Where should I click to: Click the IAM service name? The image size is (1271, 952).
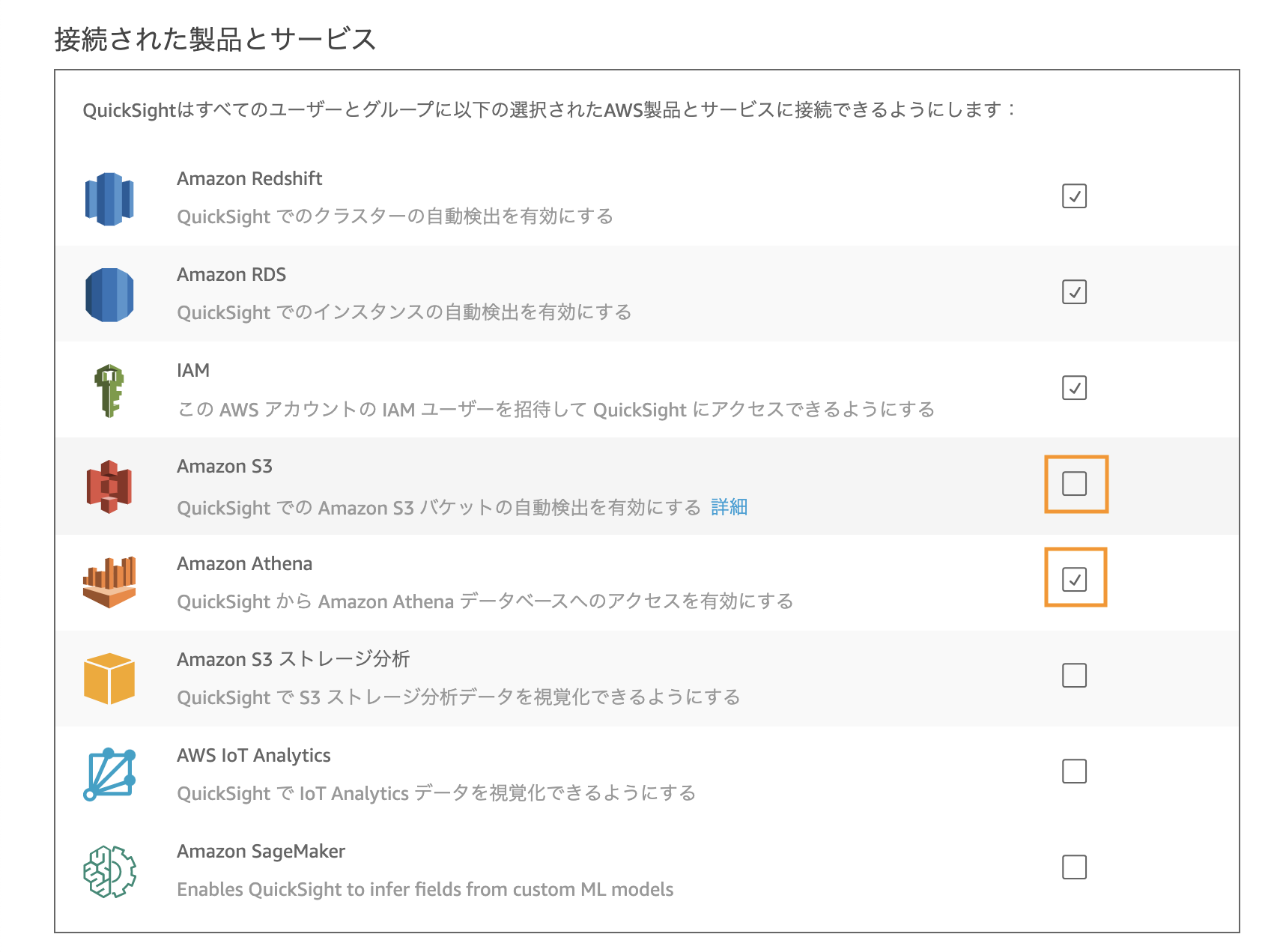(193, 370)
